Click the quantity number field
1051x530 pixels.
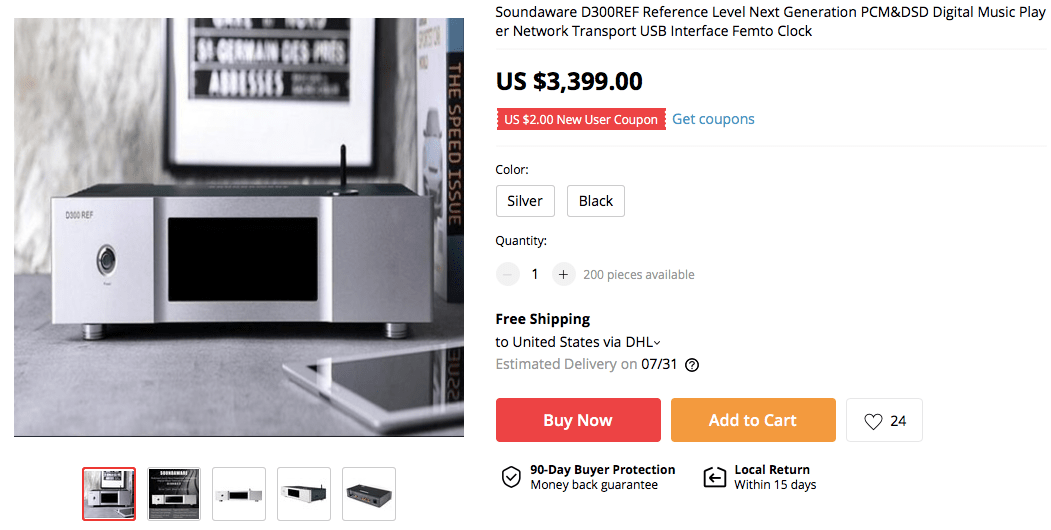pos(535,274)
